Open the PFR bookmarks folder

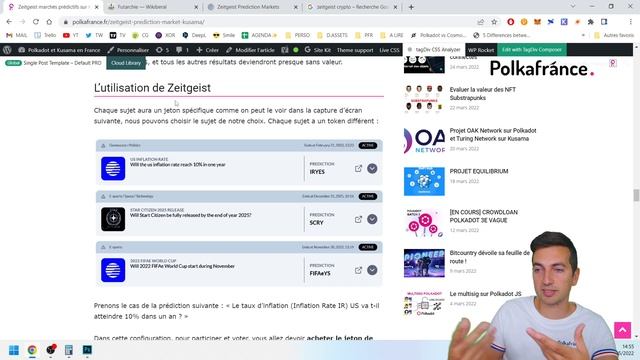point(364,36)
